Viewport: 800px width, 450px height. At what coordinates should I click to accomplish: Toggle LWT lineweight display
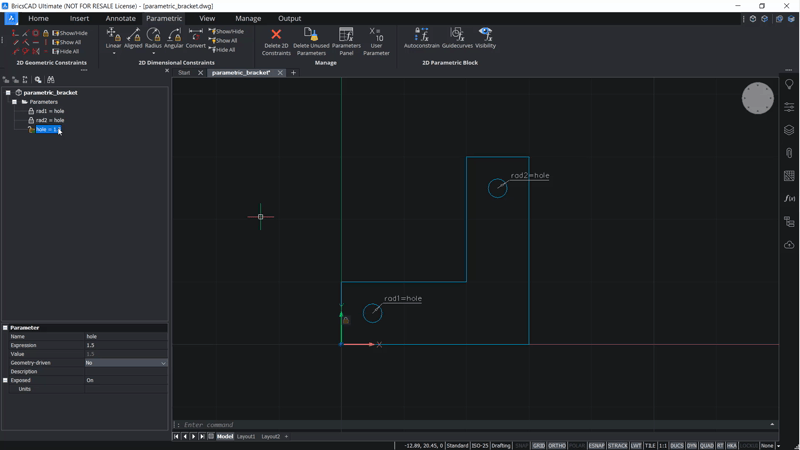pos(636,445)
